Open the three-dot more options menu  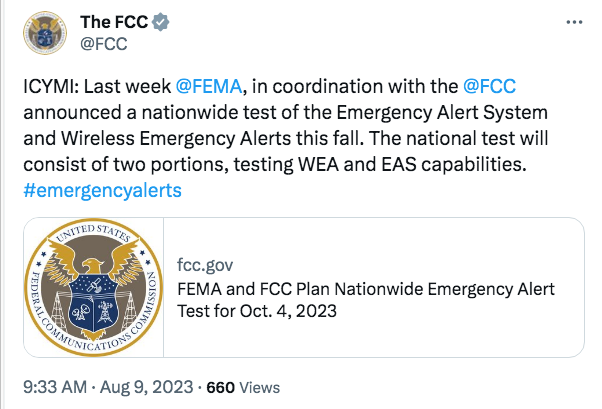pos(574,23)
